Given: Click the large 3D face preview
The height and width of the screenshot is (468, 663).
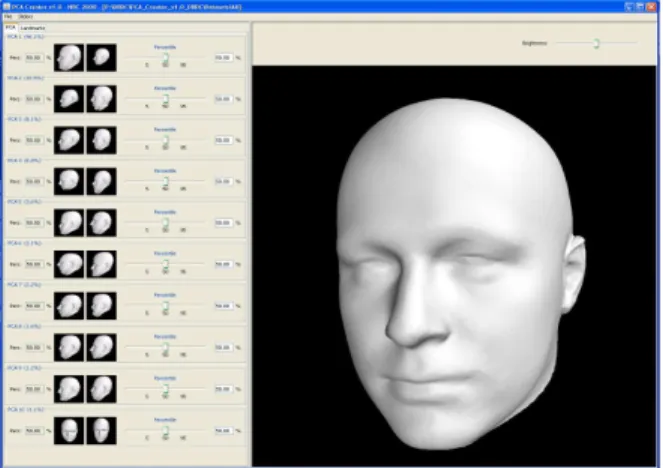Looking at the screenshot, I should [454, 266].
